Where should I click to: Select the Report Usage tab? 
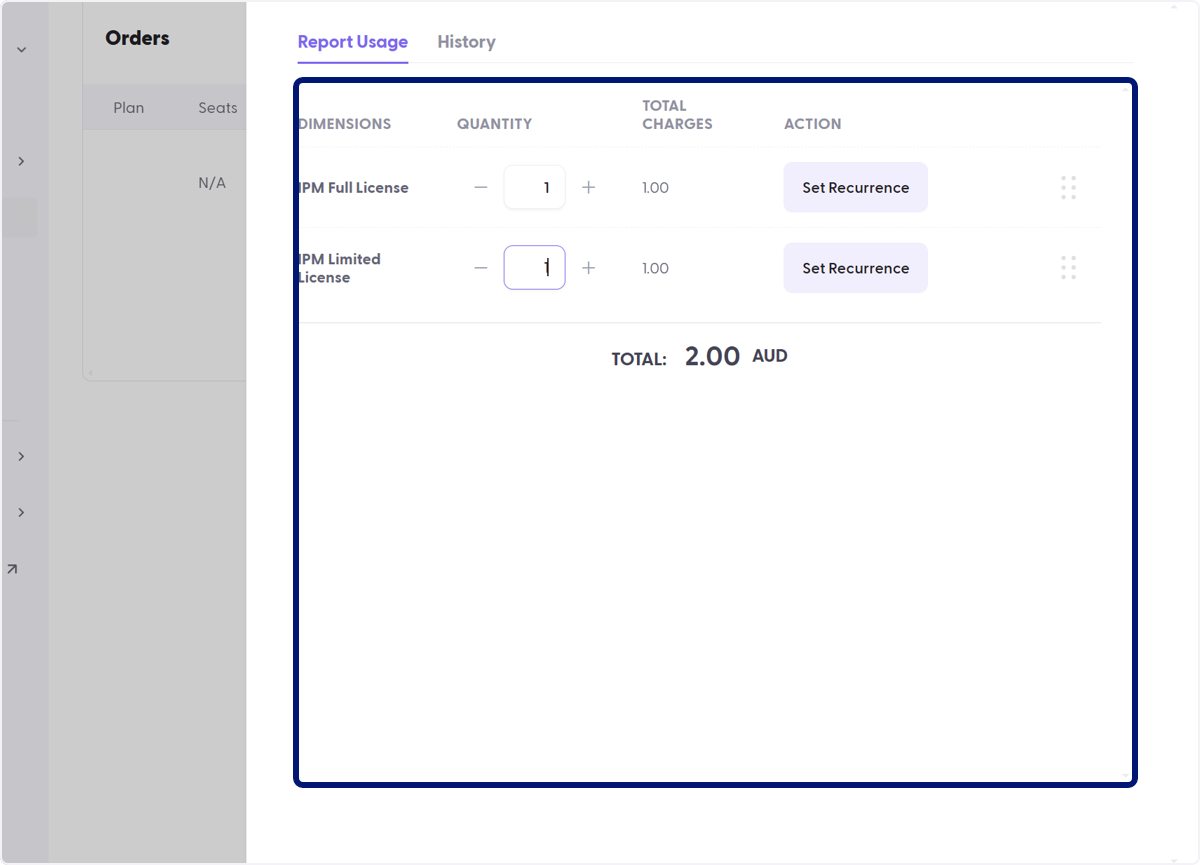[x=353, y=42]
